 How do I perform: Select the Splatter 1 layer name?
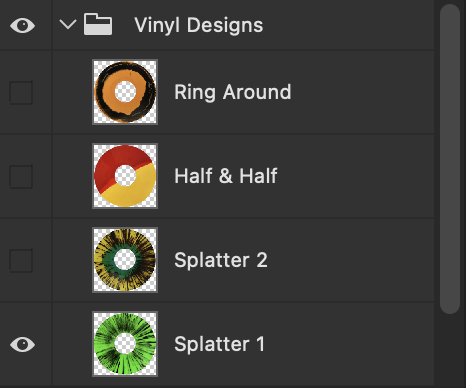[x=219, y=344]
